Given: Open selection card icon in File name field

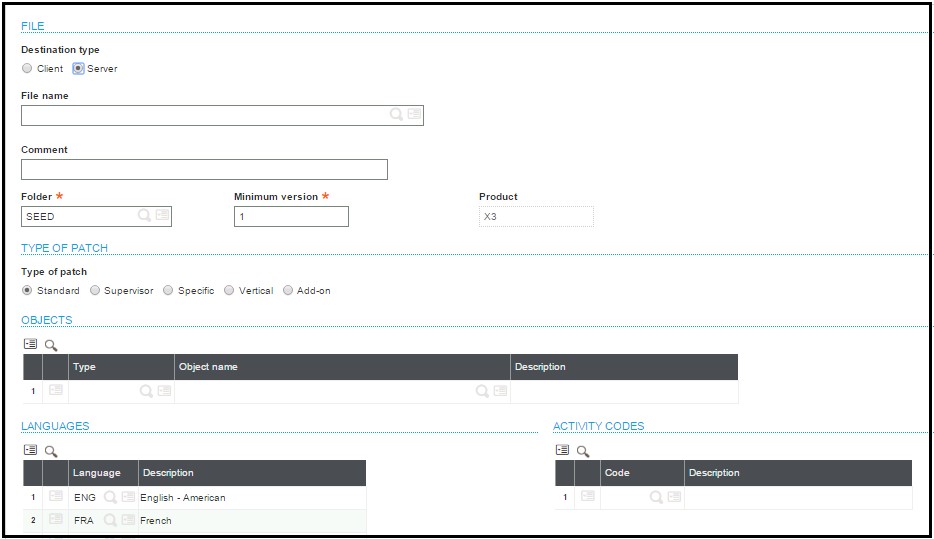Looking at the screenshot, I should pos(415,113).
